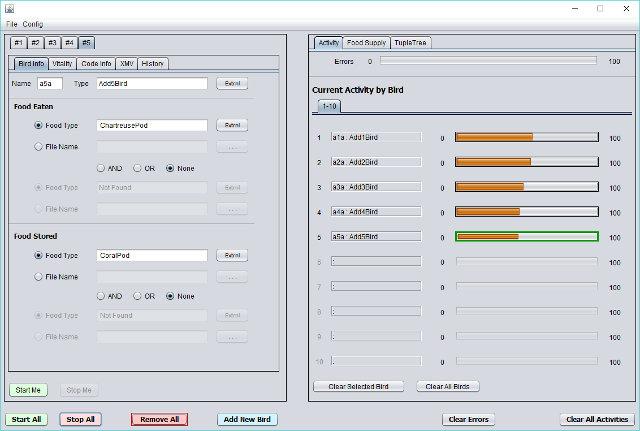Choose None option under Food Stored
Viewport: 640px width, 431px height.
pos(170,296)
